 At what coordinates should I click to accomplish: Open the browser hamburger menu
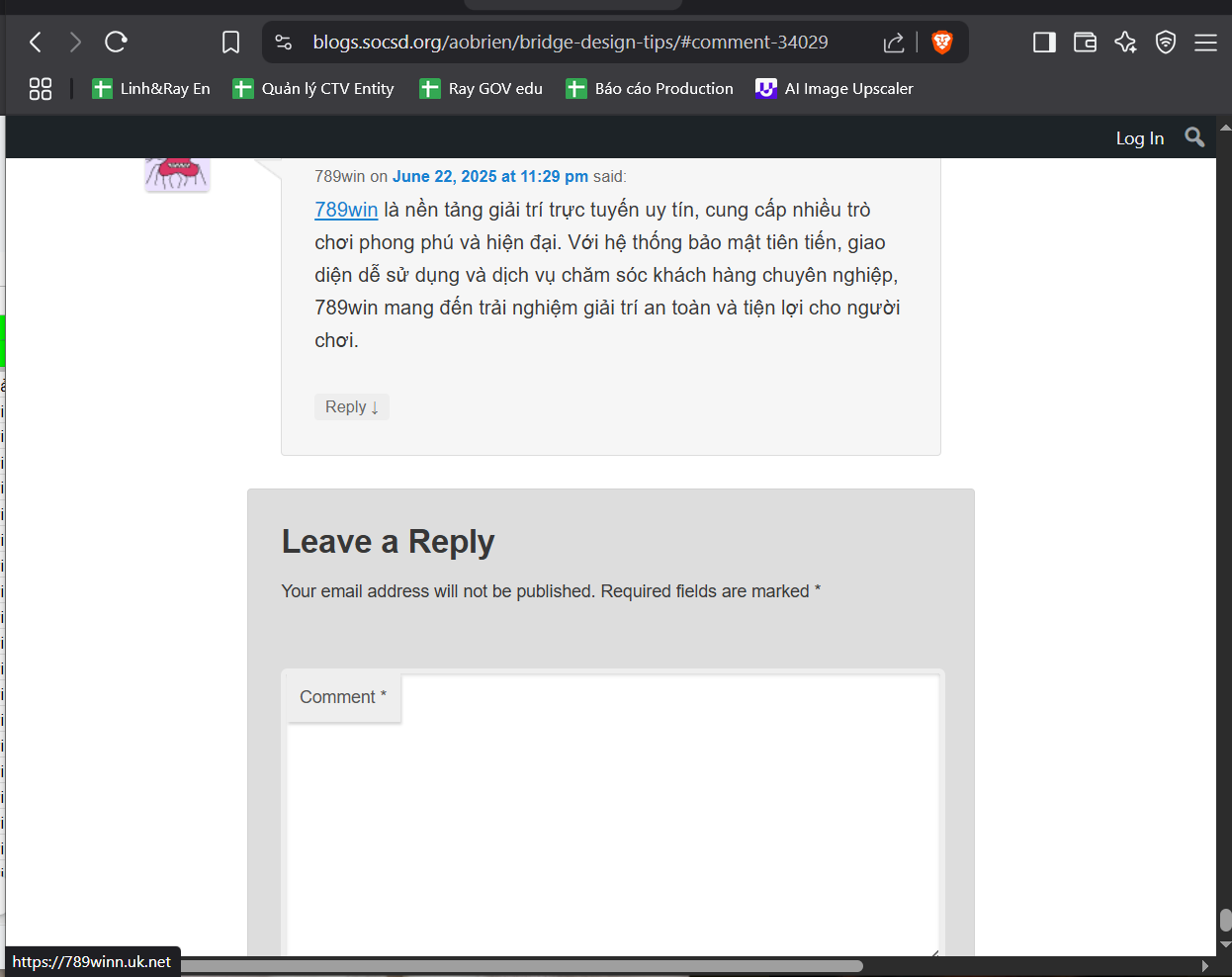[x=1205, y=42]
